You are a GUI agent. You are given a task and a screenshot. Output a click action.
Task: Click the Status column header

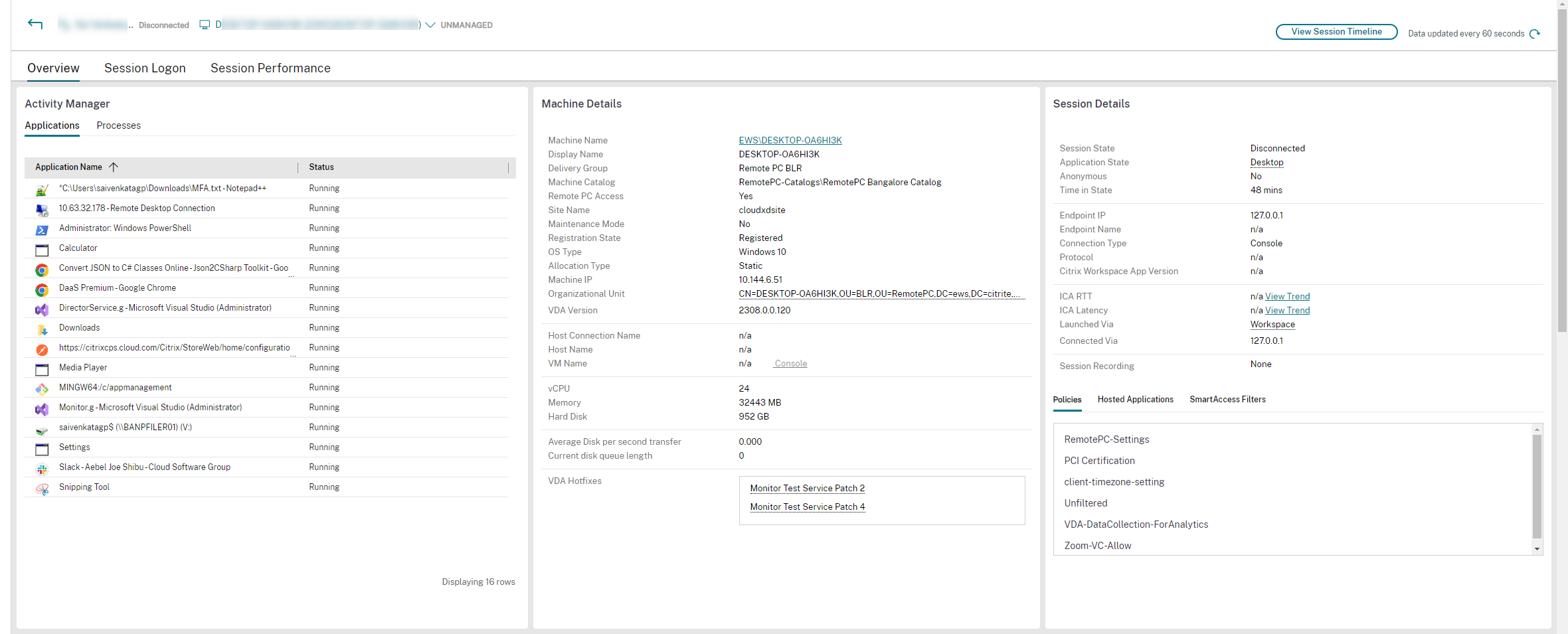pyautogui.click(x=321, y=167)
